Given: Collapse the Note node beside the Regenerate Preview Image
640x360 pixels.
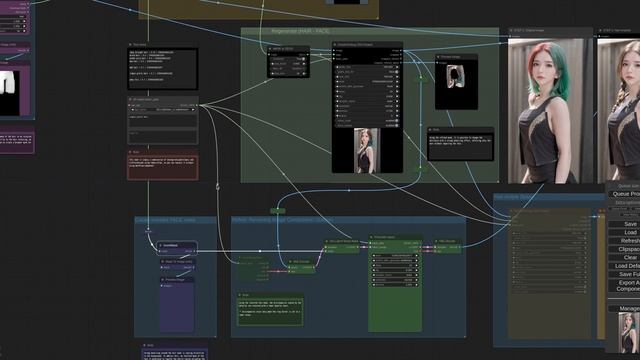Looking at the screenshot, I should coord(430,130).
